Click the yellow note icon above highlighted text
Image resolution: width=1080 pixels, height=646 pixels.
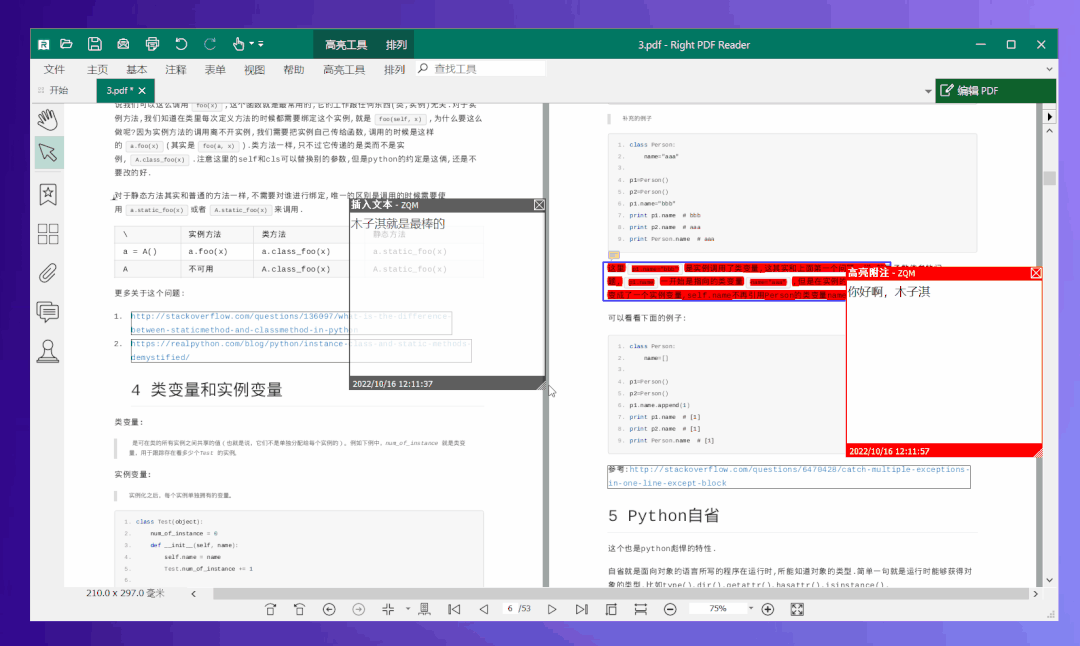click(614, 256)
